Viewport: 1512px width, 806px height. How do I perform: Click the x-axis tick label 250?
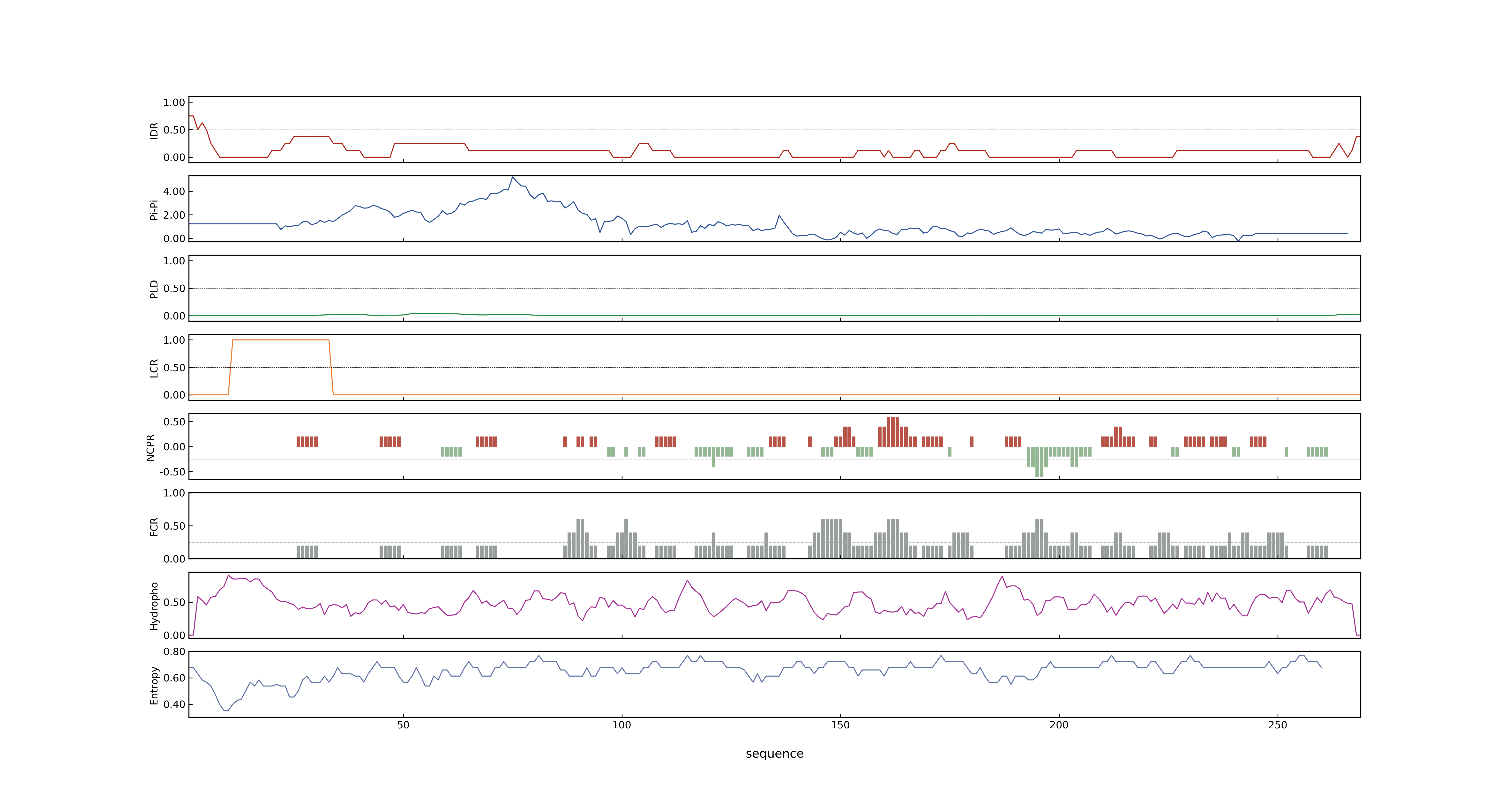click(x=1277, y=725)
